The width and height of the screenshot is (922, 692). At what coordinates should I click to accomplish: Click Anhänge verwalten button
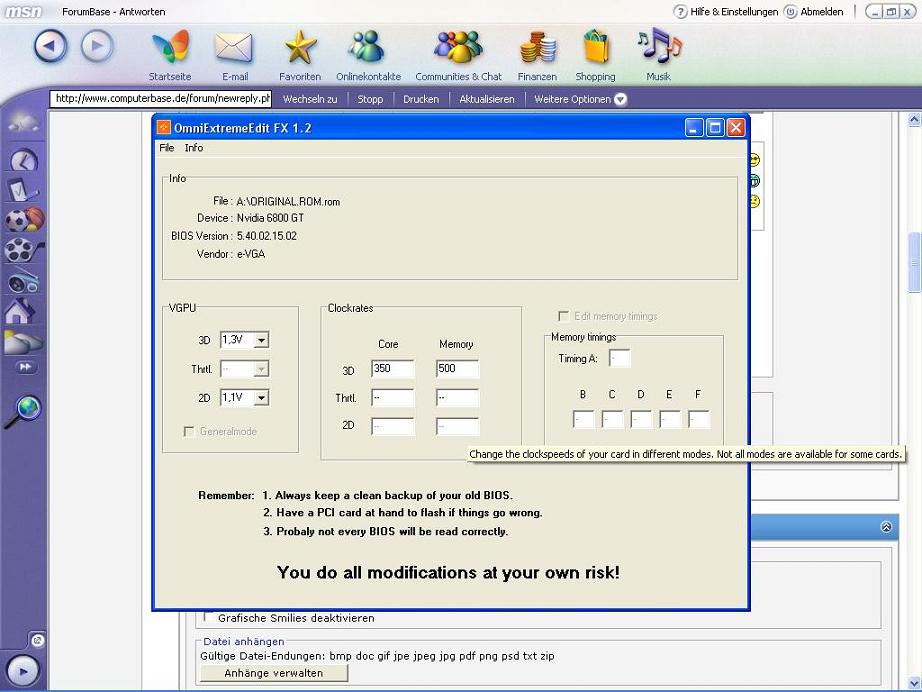coord(274,673)
